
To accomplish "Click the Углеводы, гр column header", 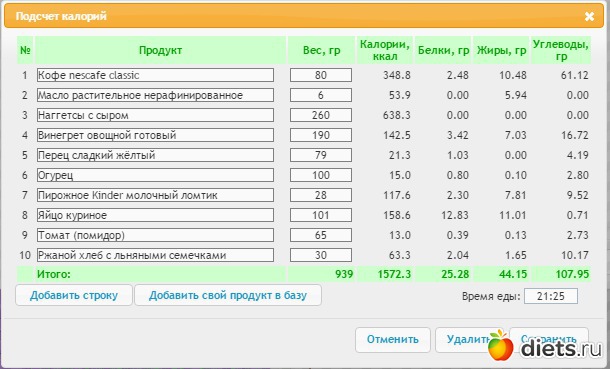I will click(561, 50).
